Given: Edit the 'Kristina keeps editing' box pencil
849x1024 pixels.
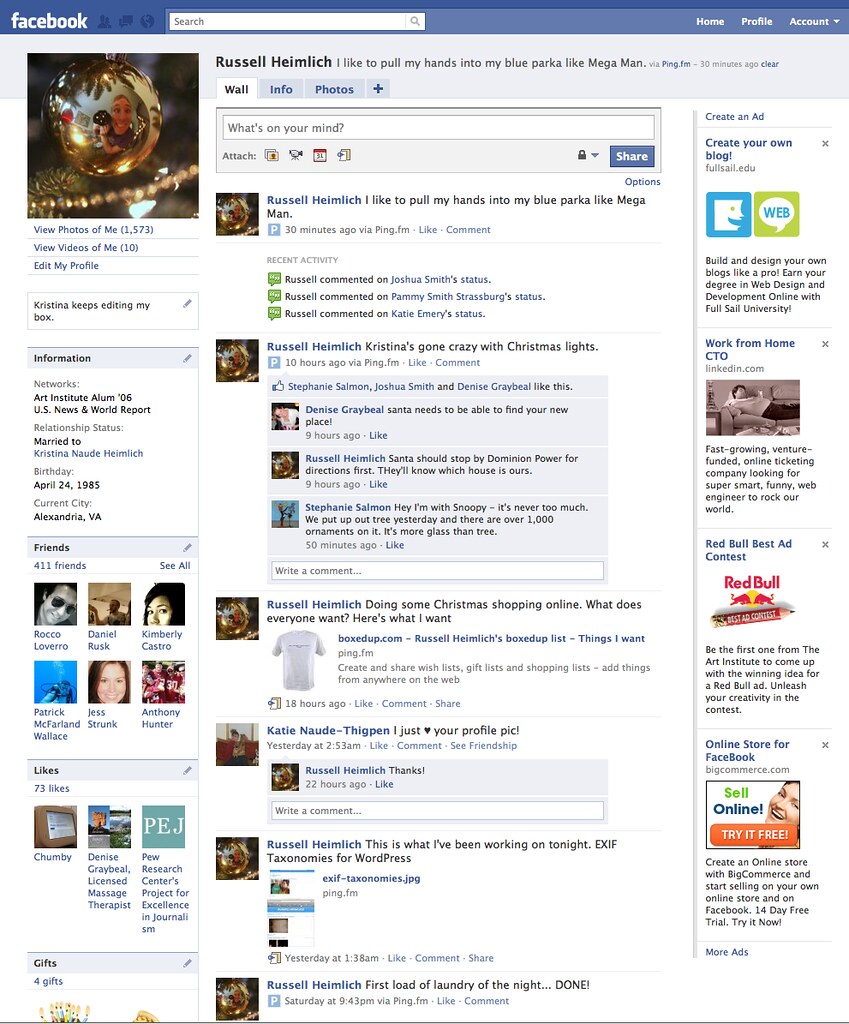Looking at the screenshot, I should [187, 303].
